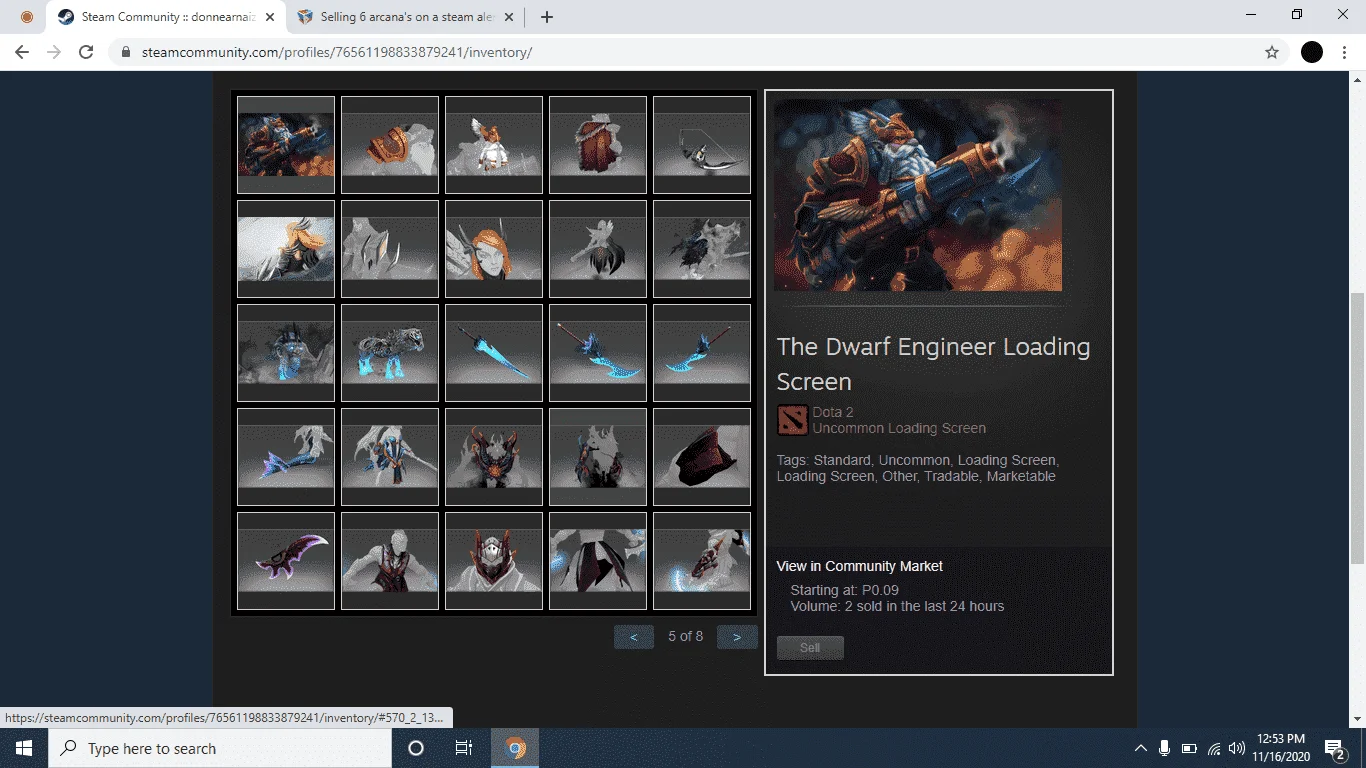Image resolution: width=1366 pixels, height=768 pixels.
Task: Switch to the Steam Community tab
Action: [x=167, y=17]
